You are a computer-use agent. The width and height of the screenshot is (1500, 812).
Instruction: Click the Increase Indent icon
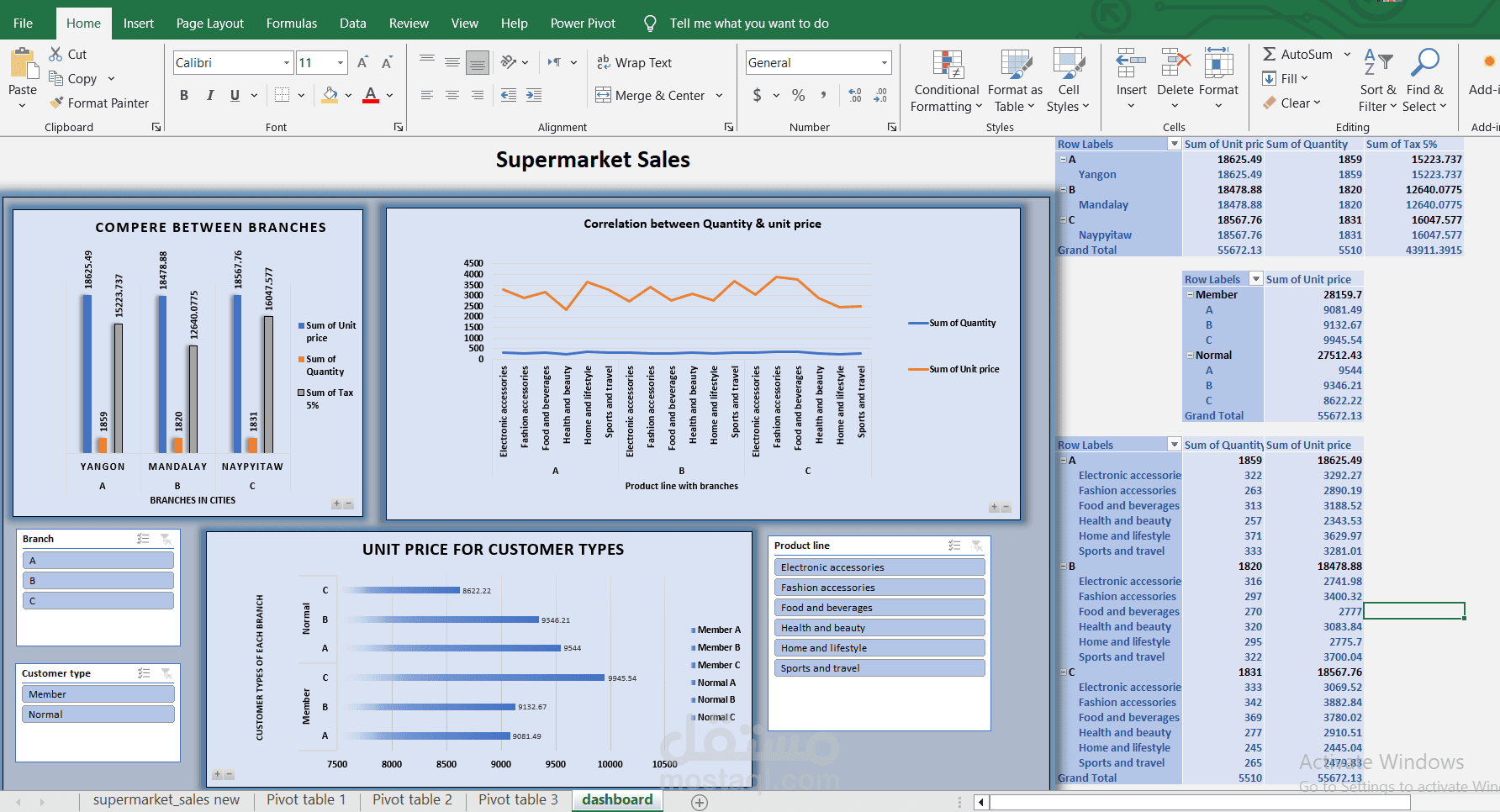(x=534, y=95)
